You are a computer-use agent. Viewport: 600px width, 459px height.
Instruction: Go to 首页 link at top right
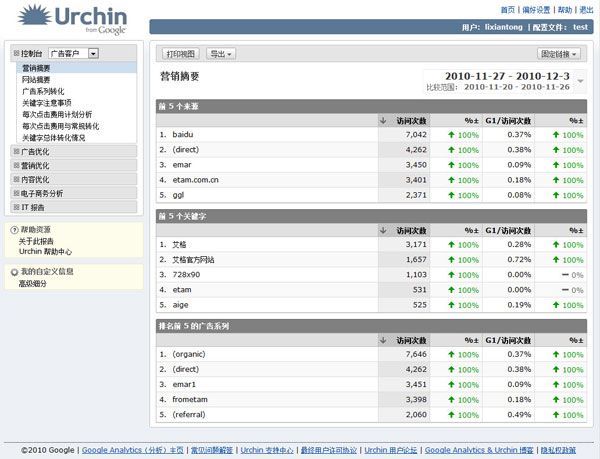pyautogui.click(x=508, y=10)
